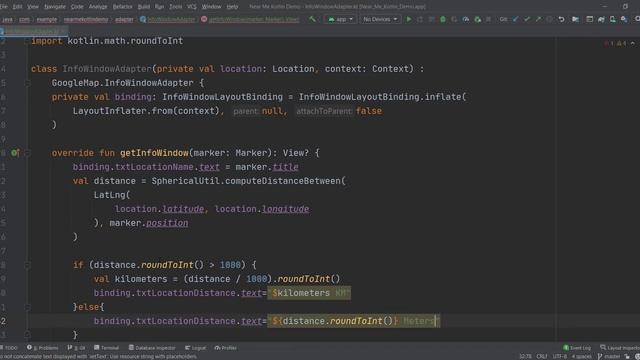Open the Profiler tool window
The image size is (640, 360).
pyautogui.click(x=226, y=348)
